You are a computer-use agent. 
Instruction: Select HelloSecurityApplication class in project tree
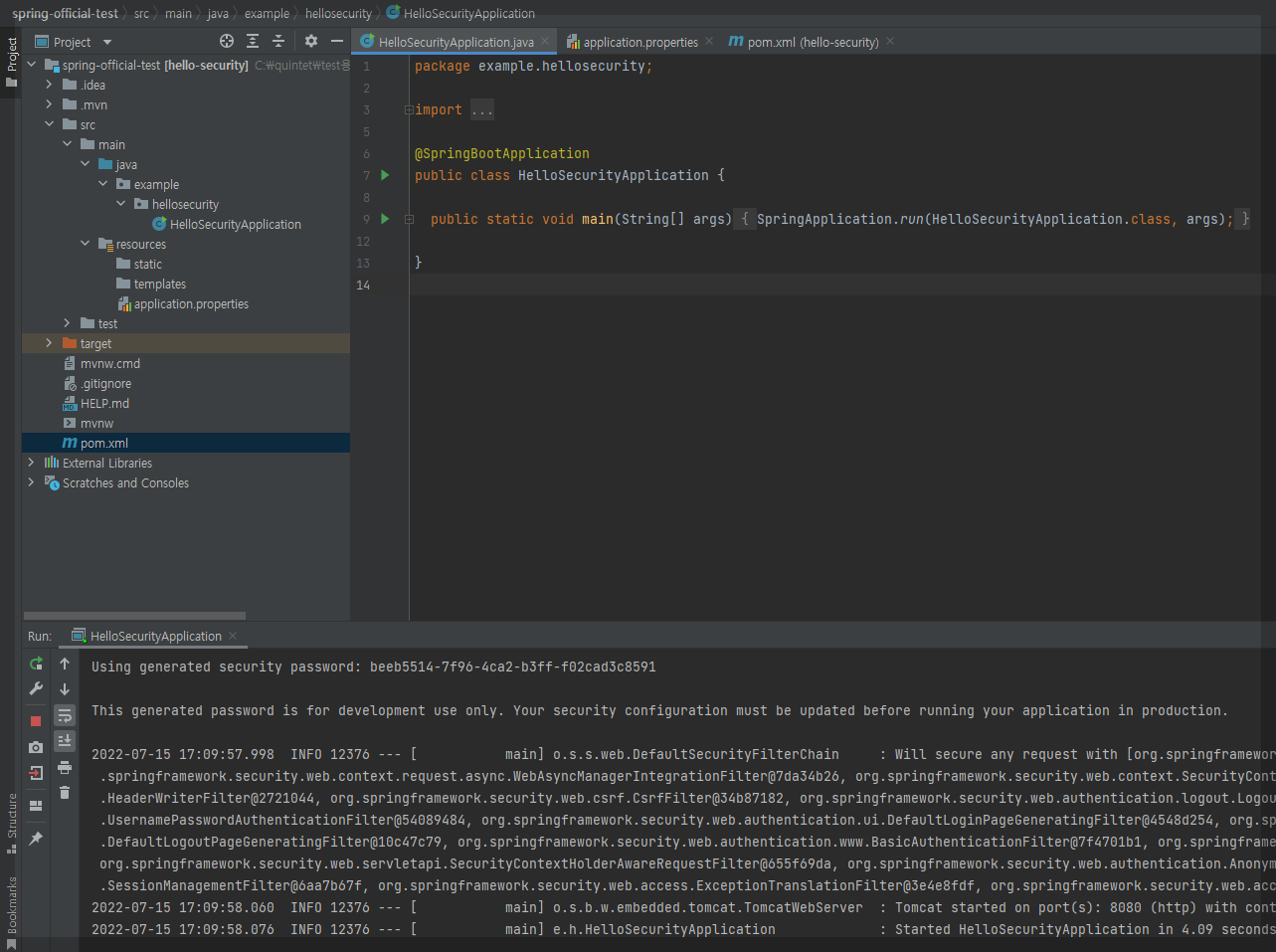(227, 225)
